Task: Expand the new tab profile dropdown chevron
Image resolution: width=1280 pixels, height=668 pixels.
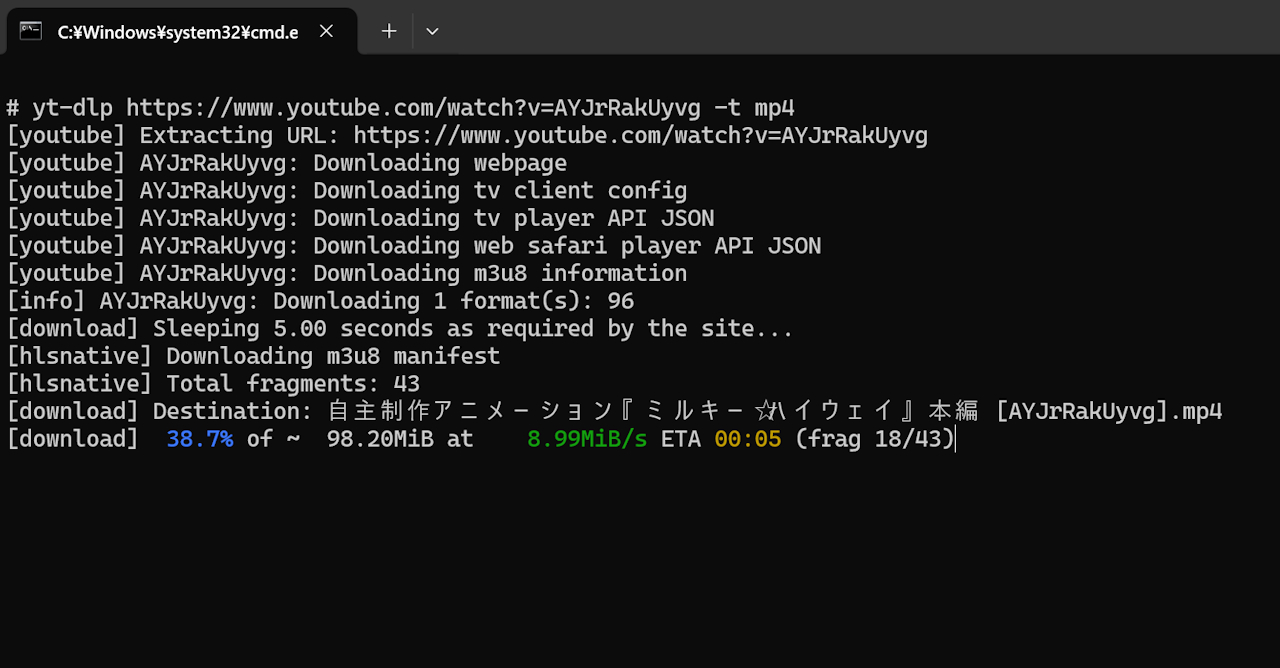Action: pos(432,31)
